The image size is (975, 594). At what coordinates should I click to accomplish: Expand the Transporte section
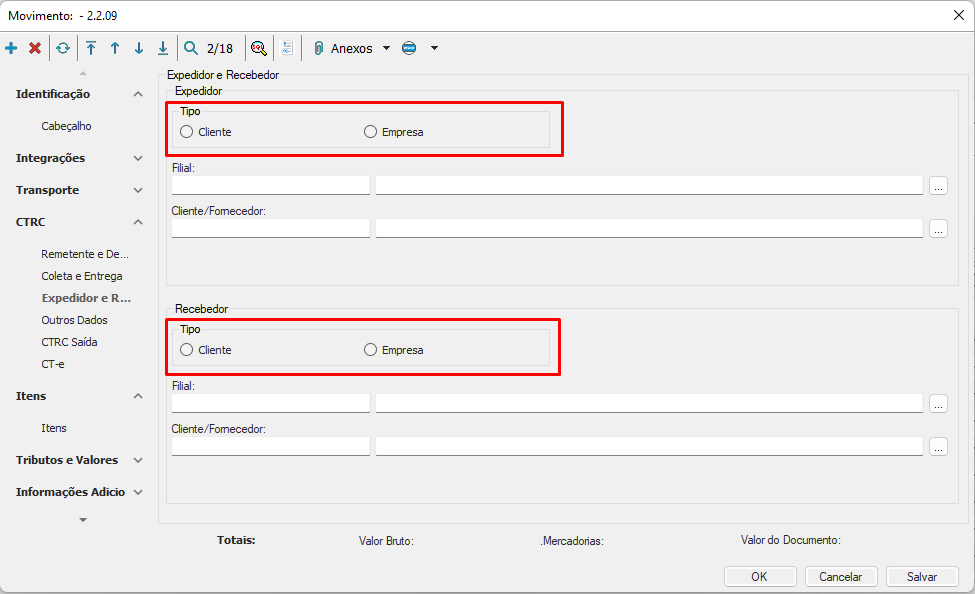click(x=138, y=190)
